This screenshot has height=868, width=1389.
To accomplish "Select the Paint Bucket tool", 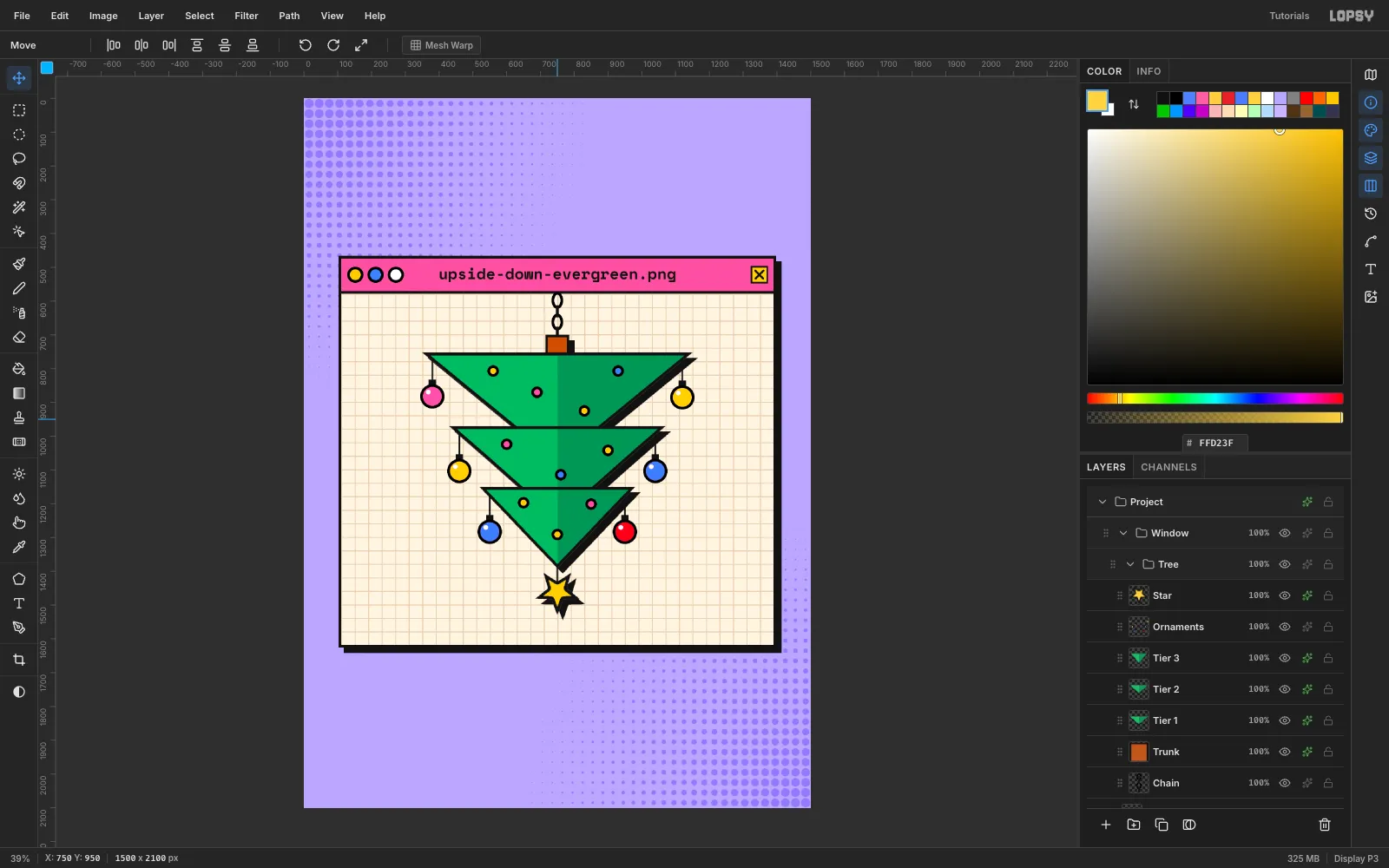I will click(x=19, y=369).
